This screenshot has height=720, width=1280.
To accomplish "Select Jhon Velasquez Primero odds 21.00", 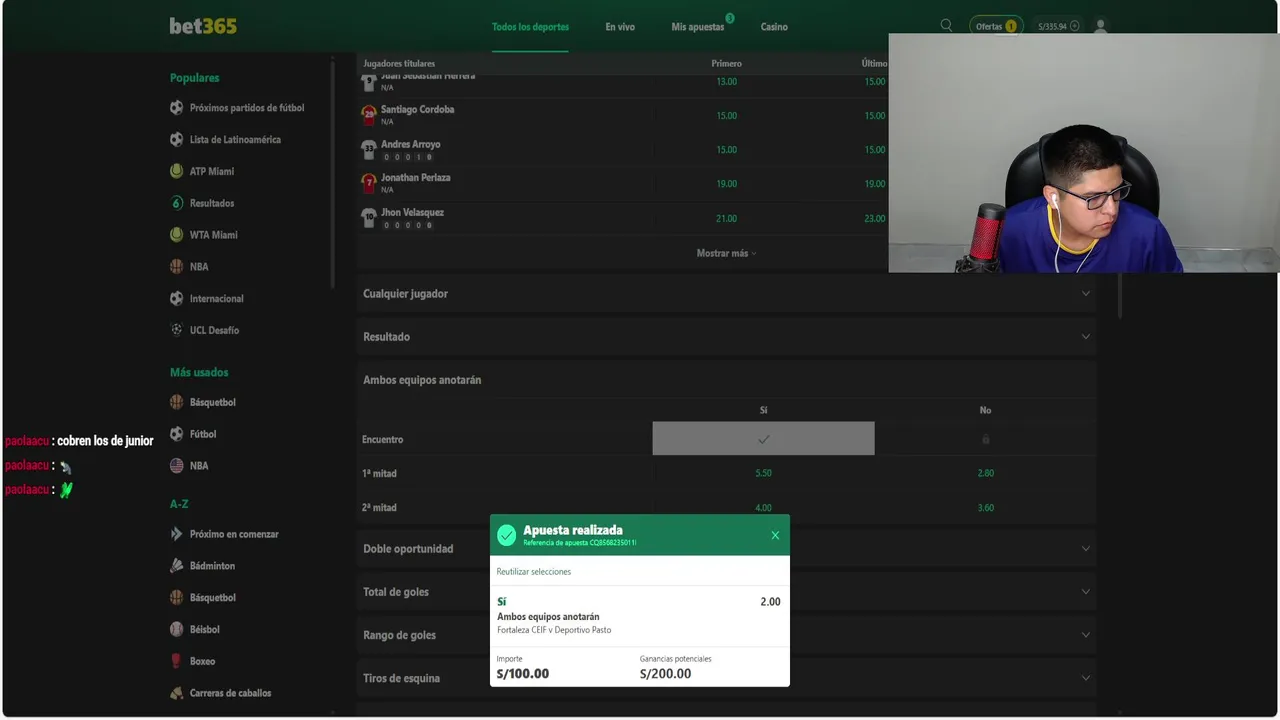I will [727, 218].
